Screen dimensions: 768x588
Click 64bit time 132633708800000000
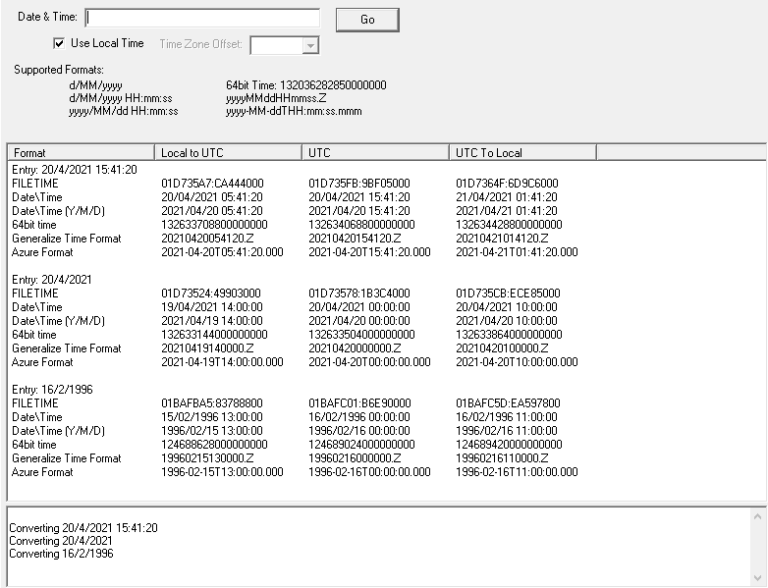point(214,224)
